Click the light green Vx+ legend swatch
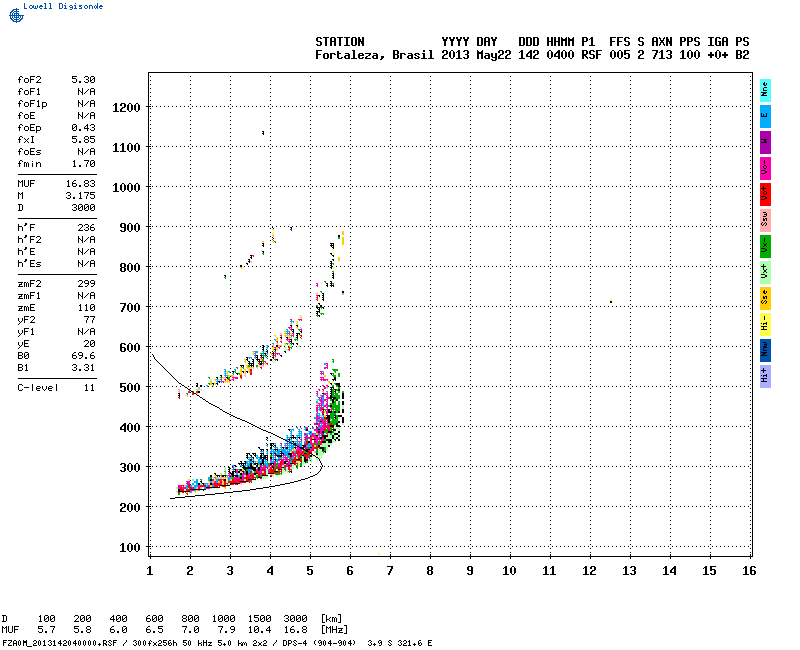The width and height of the screenshot is (800, 650). coord(765,271)
